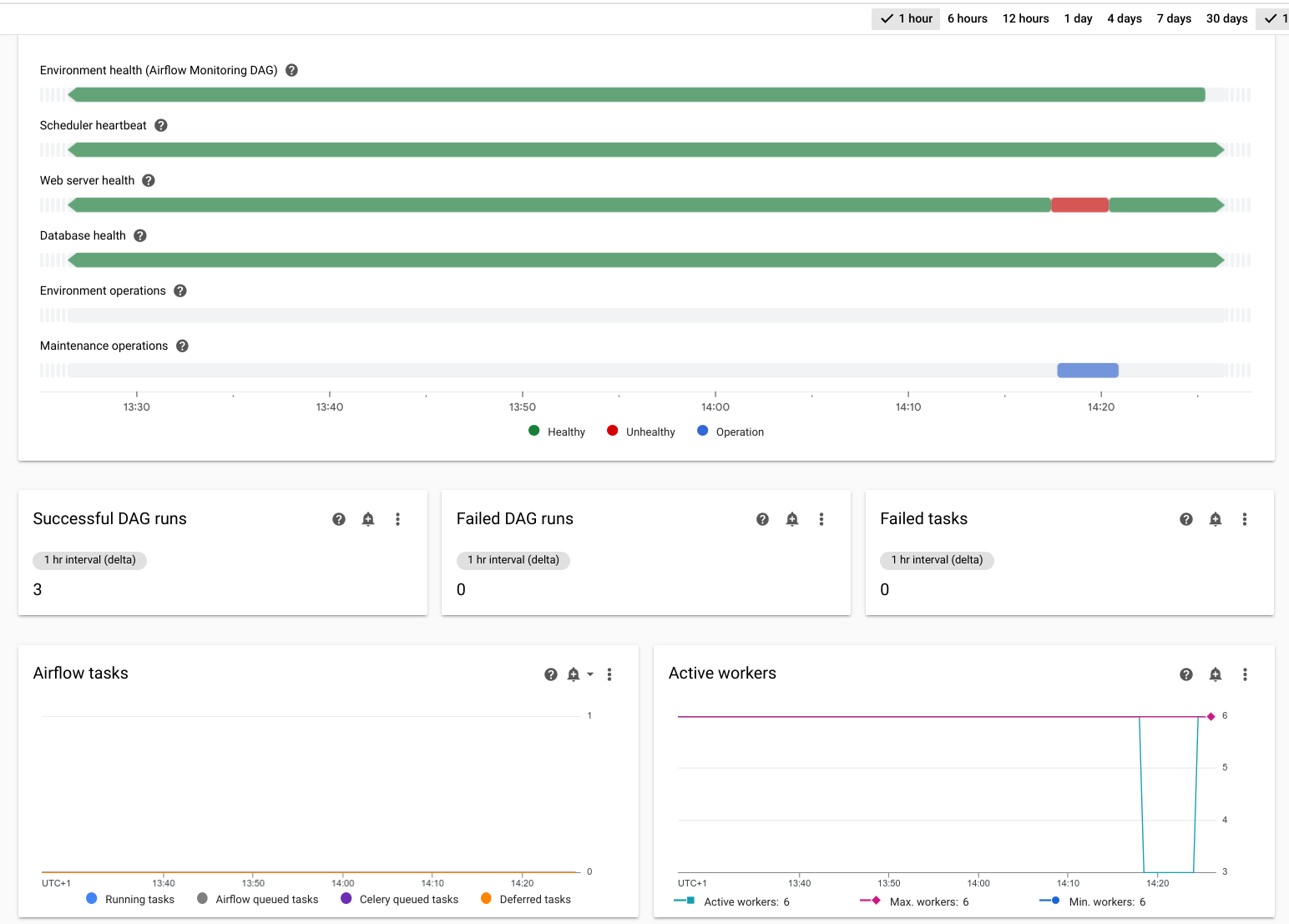Image resolution: width=1289 pixels, height=924 pixels.
Task: Open help for Scheduler heartbeat
Action: click(x=161, y=125)
